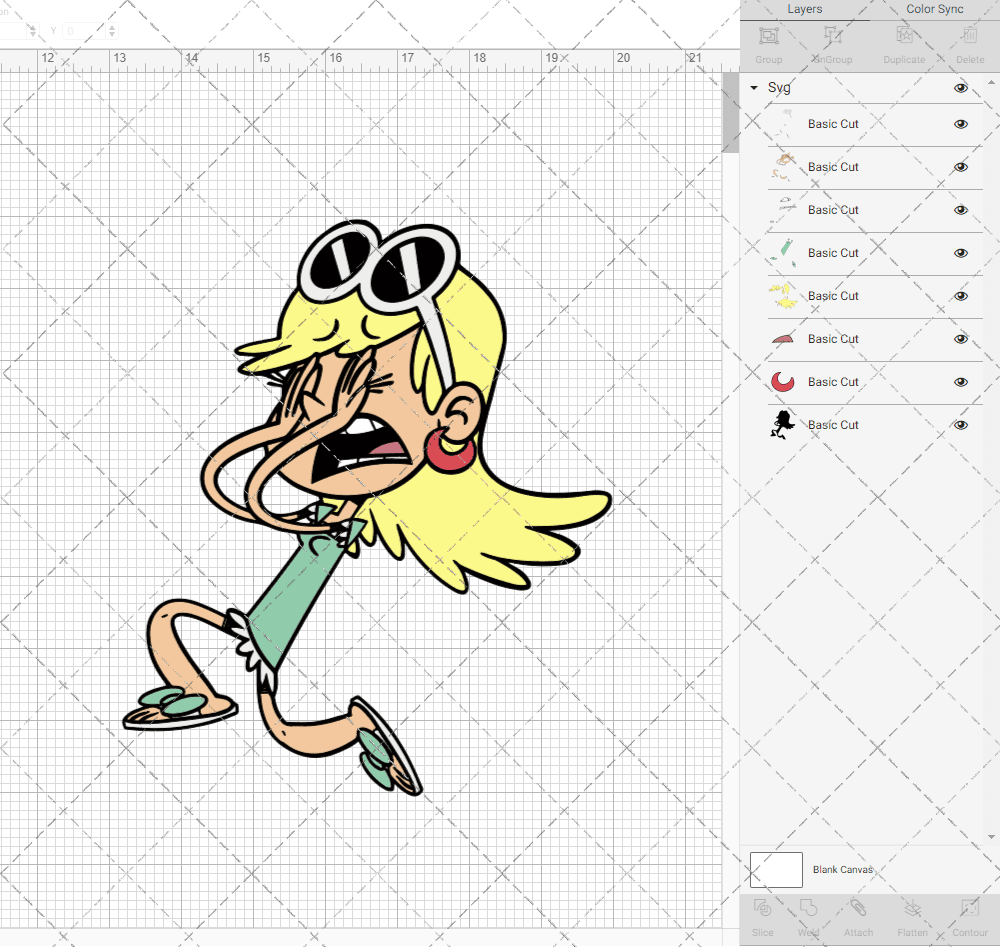Switch to the Layers tab
This screenshot has height=947, width=1000.
click(x=804, y=10)
